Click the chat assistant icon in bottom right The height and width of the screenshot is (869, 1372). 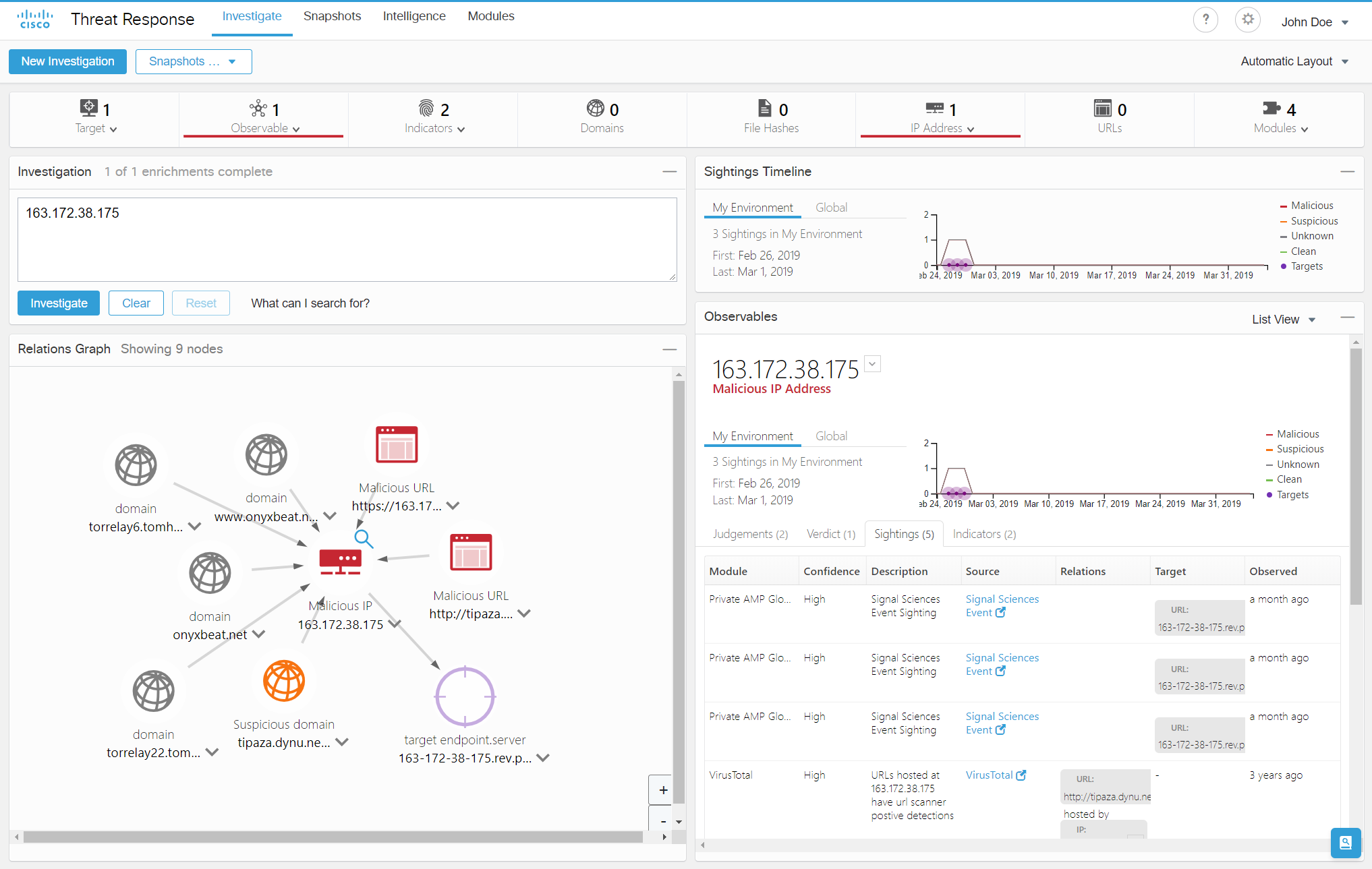(x=1346, y=843)
